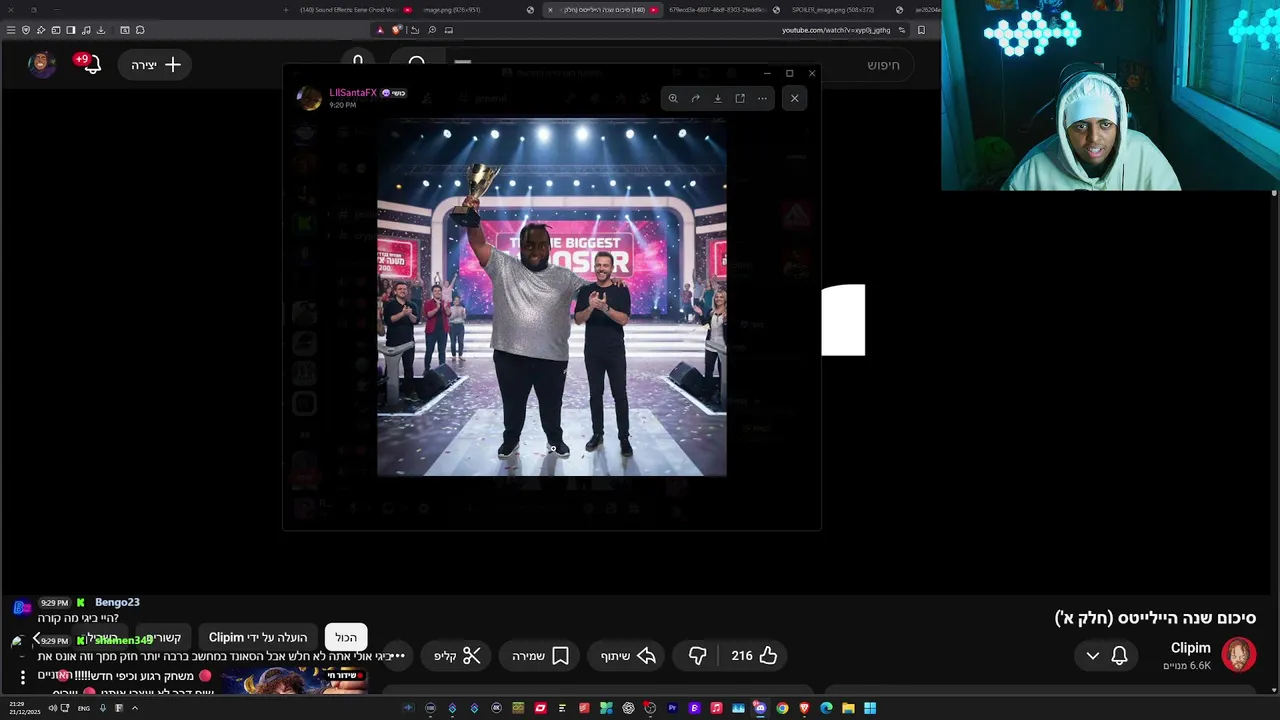Open File Explorer from the taskbar
1280x720 pixels.
click(x=848, y=708)
